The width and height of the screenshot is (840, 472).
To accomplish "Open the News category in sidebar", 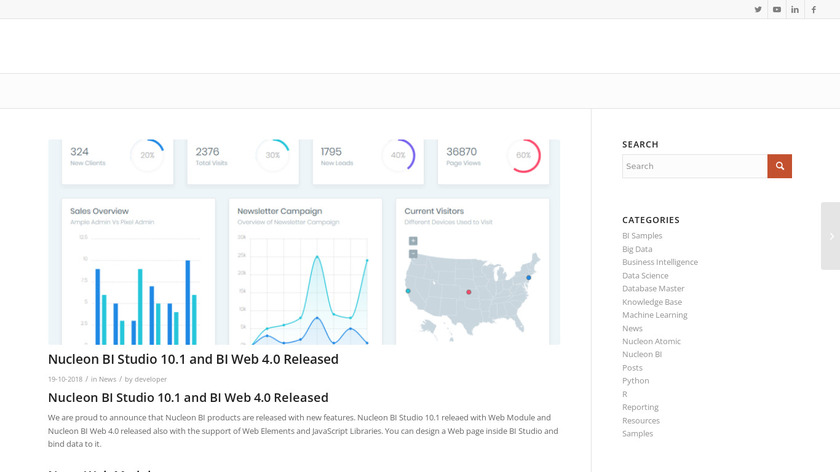I will point(632,328).
